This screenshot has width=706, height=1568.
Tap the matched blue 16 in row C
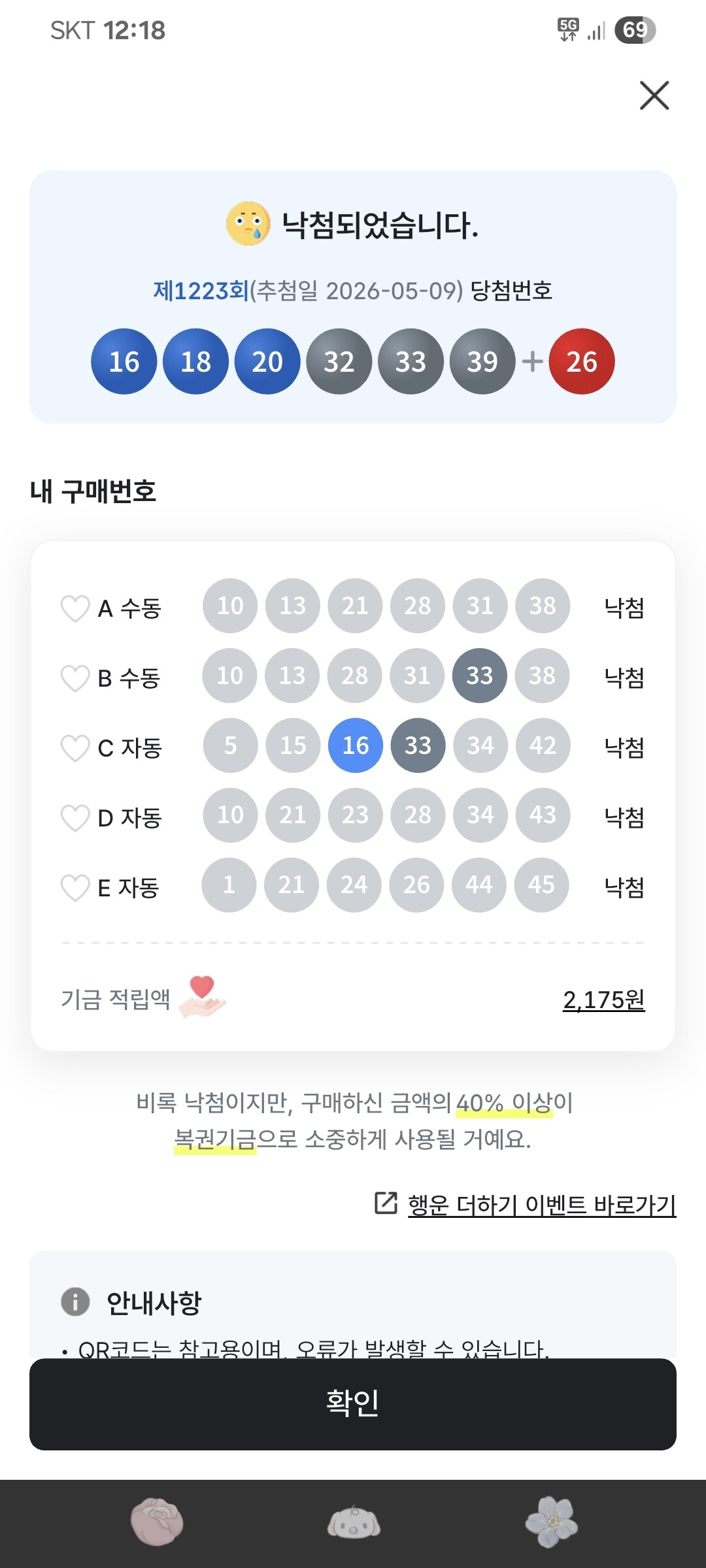click(356, 745)
